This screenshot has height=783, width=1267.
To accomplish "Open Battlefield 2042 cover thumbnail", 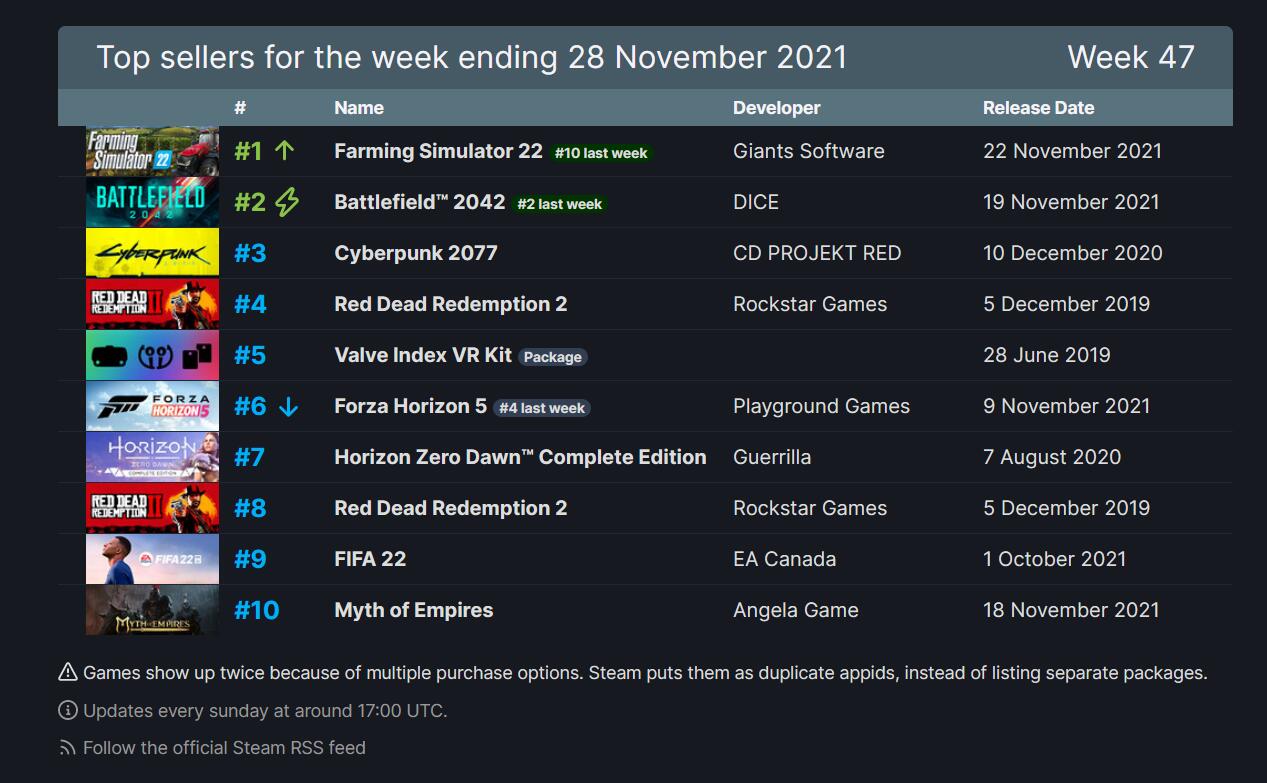I will point(152,202).
